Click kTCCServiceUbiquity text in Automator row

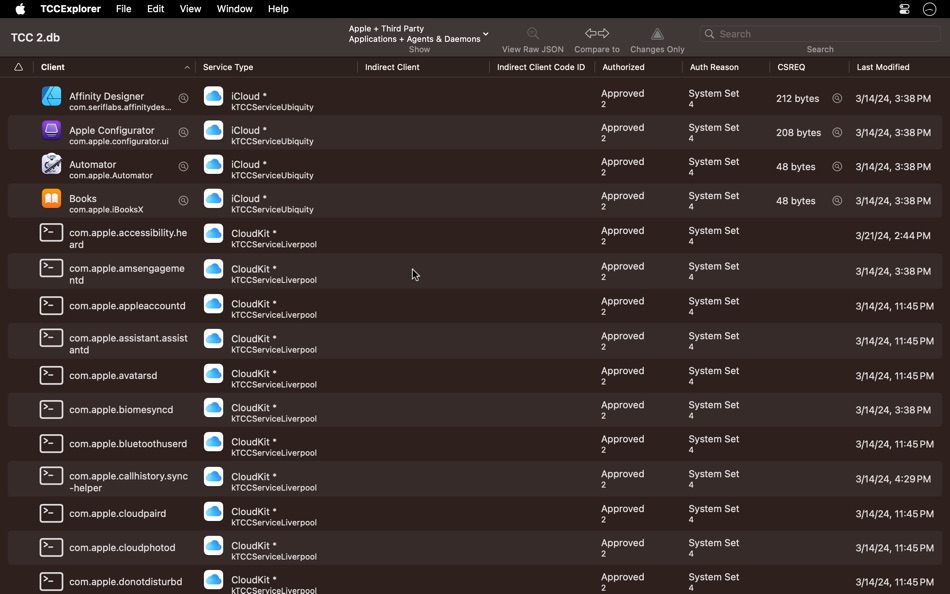(272, 175)
